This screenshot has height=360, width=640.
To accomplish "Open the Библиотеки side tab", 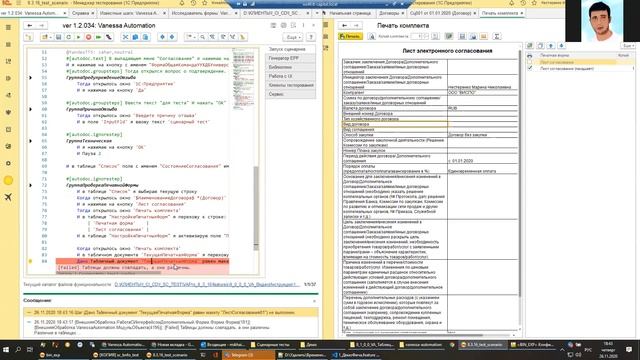I will 291,67.
